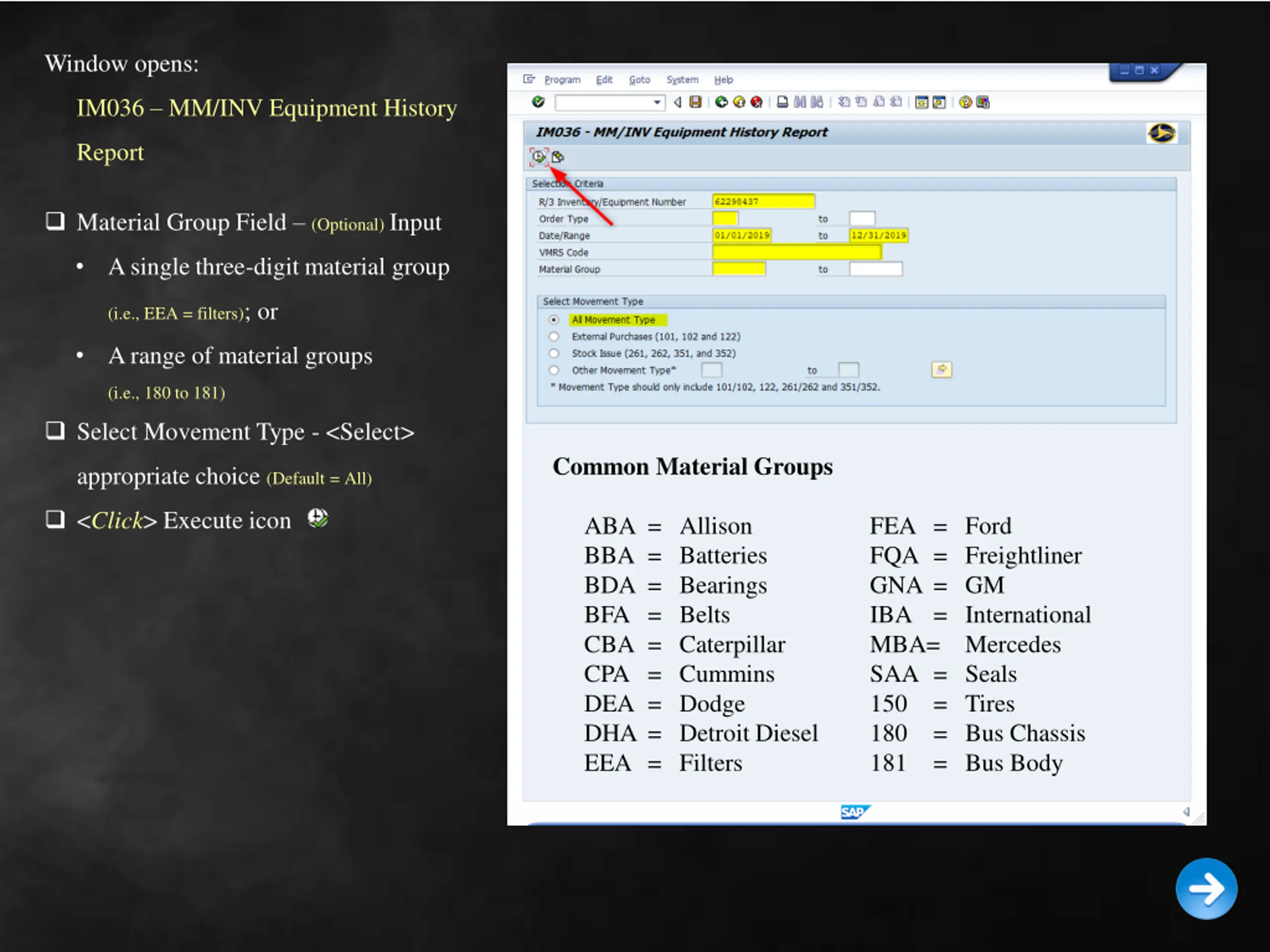Open the command field dropdown arrow

point(657,103)
